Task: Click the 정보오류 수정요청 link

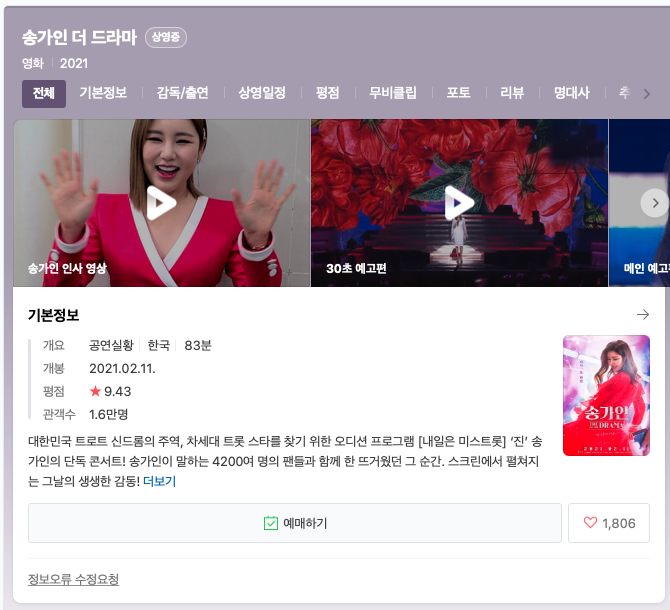Action: click(x=73, y=579)
